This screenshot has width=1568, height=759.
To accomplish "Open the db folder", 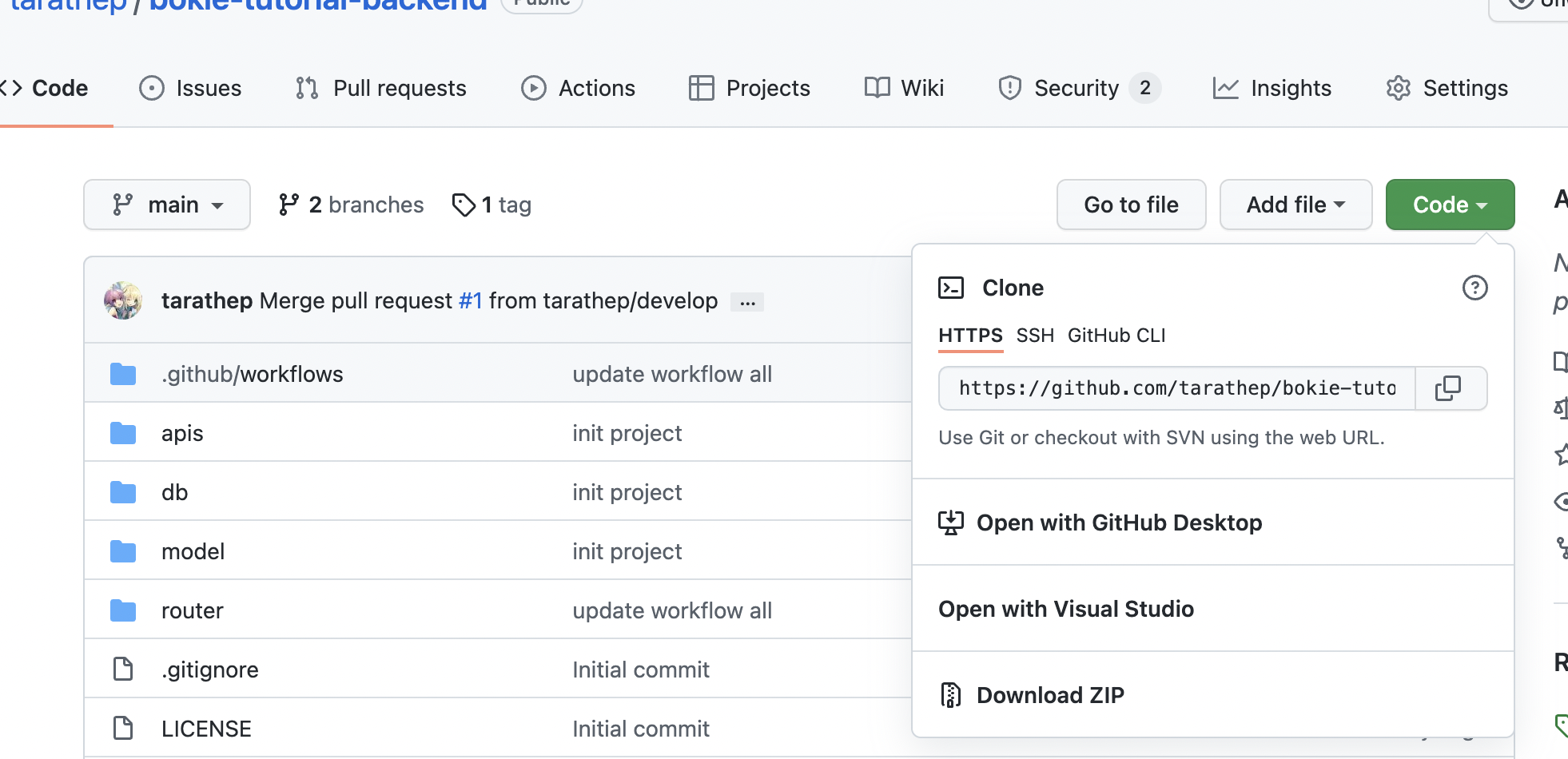I will 174,492.
